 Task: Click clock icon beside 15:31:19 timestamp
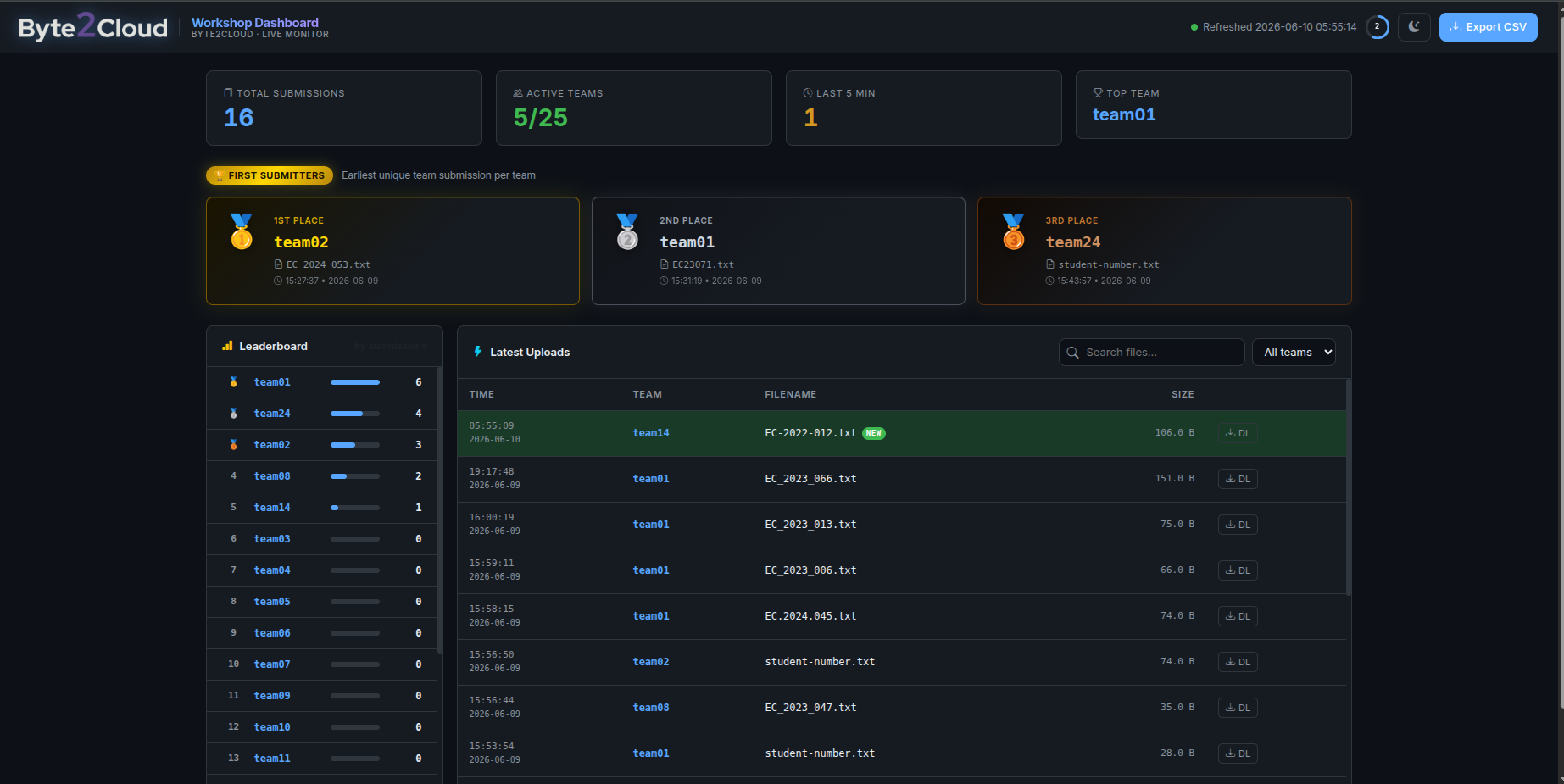(664, 281)
